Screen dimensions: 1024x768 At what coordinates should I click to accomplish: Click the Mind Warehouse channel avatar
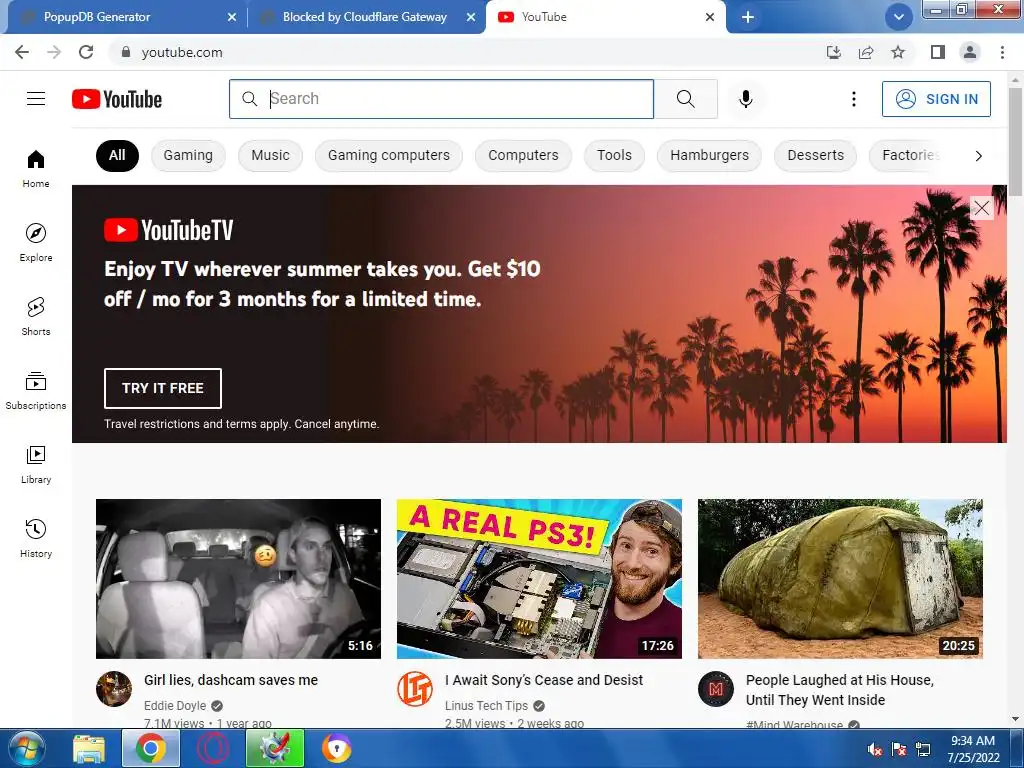click(x=716, y=689)
